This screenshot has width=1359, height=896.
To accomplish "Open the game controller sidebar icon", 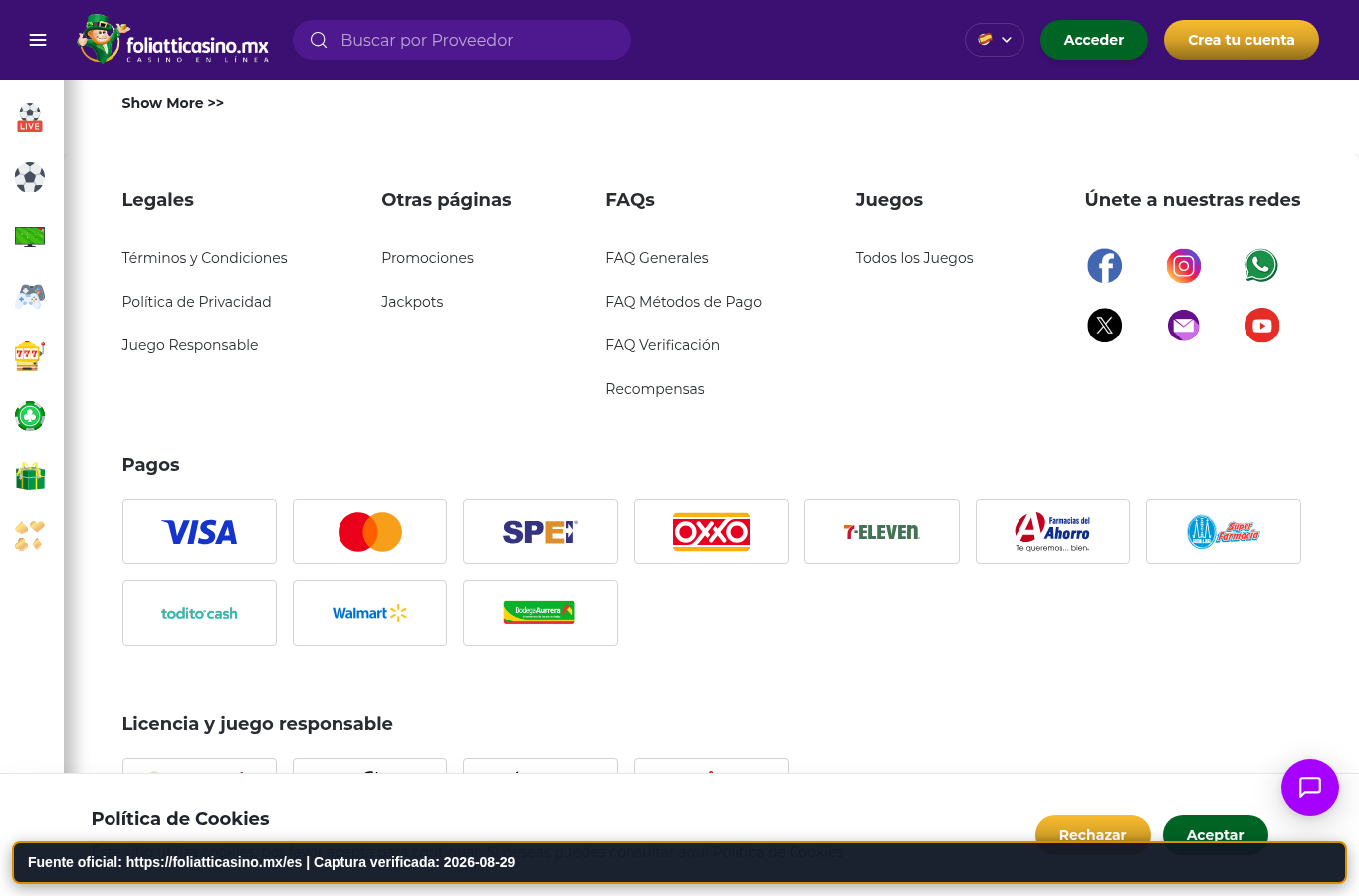I will [x=30, y=297].
